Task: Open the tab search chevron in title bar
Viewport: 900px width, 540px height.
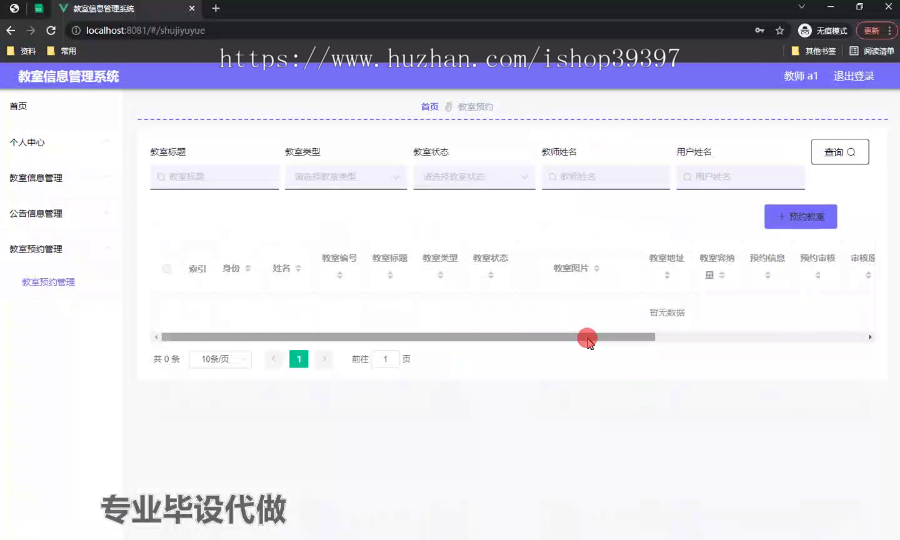Action: [x=801, y=7]
